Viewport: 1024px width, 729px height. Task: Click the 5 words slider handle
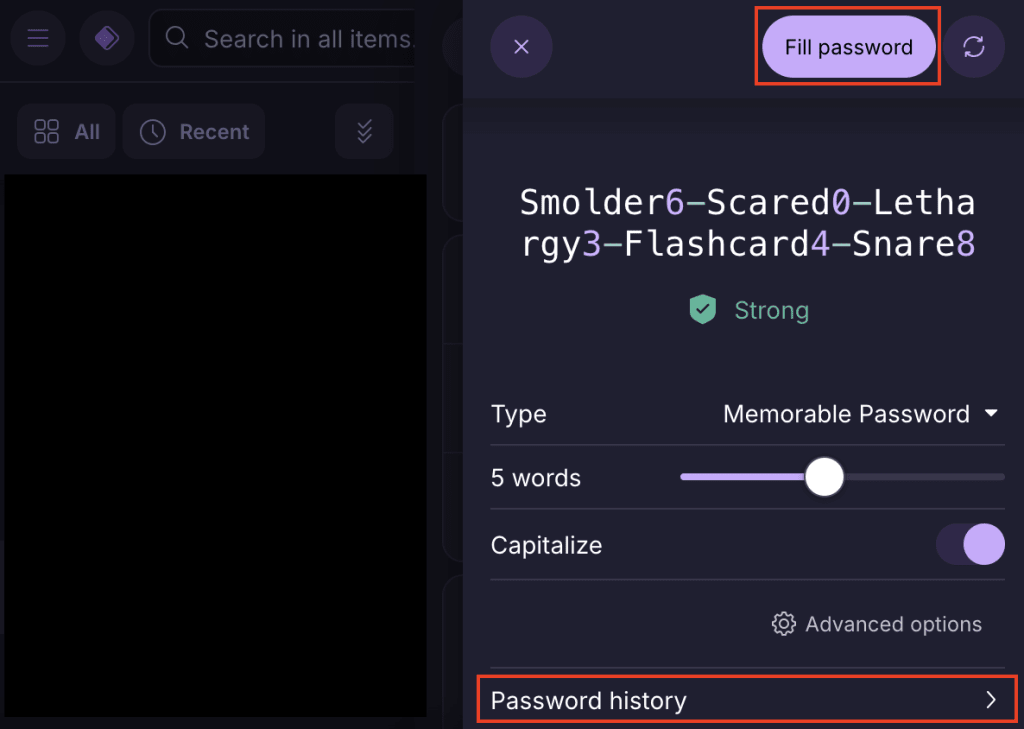(x=824, y=478)
